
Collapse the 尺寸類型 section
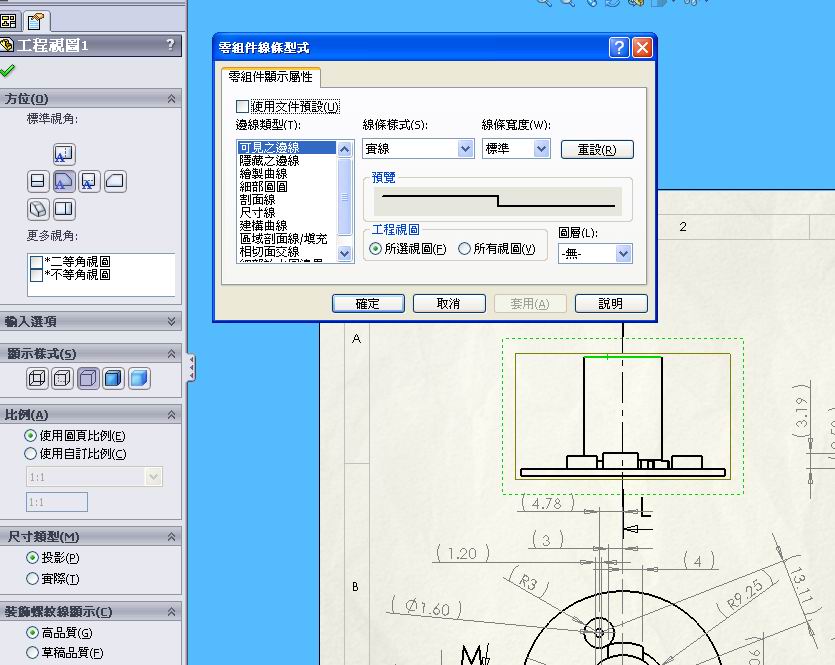pyautogui.click(x=171, y=537)
